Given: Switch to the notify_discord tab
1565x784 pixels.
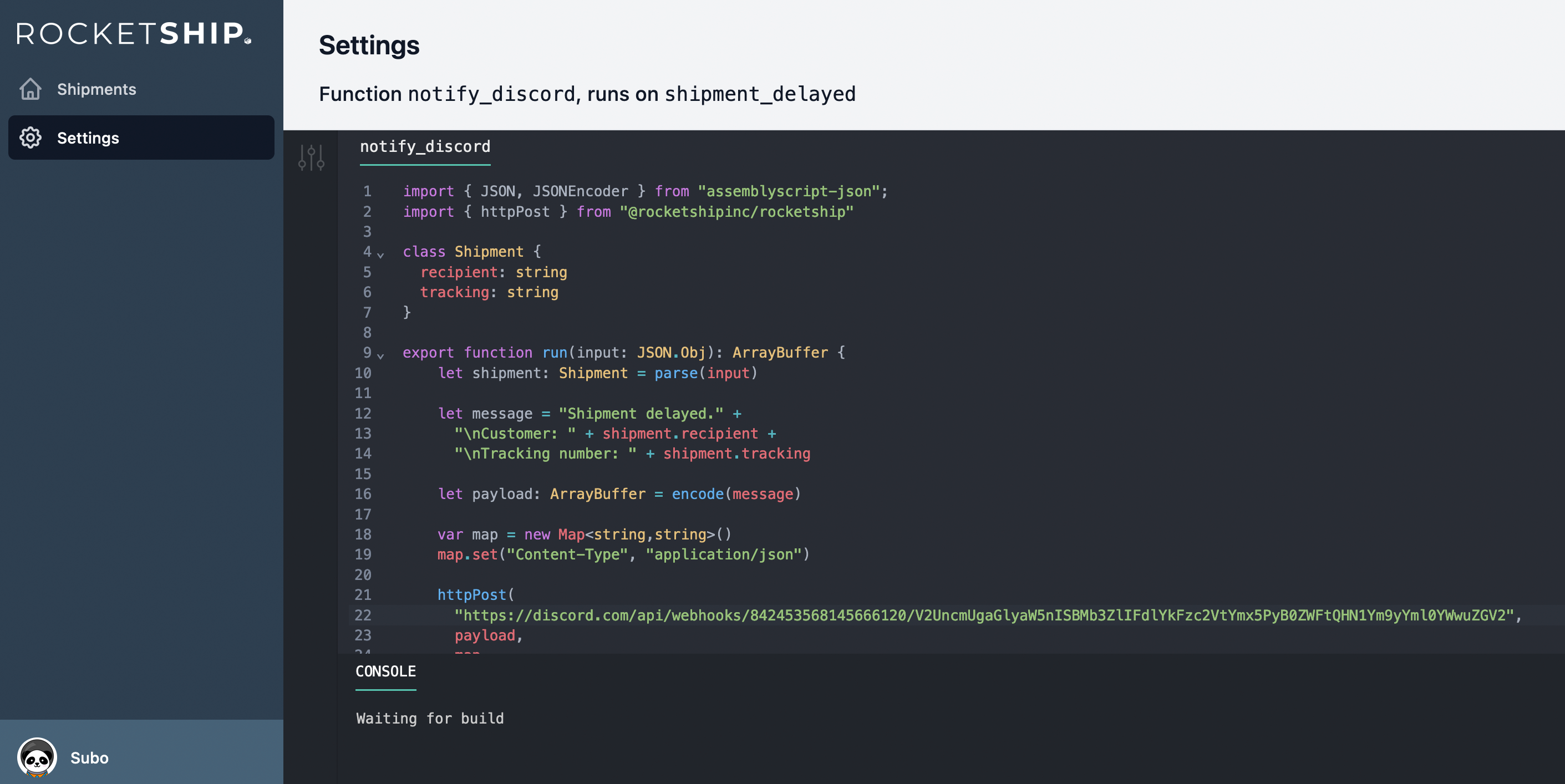Looking at the screenshot, I should (425, 147).
